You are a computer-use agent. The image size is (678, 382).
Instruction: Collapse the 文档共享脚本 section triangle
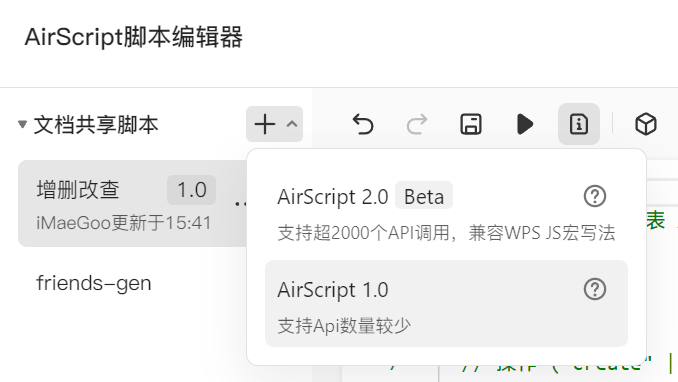coord(22,125)
